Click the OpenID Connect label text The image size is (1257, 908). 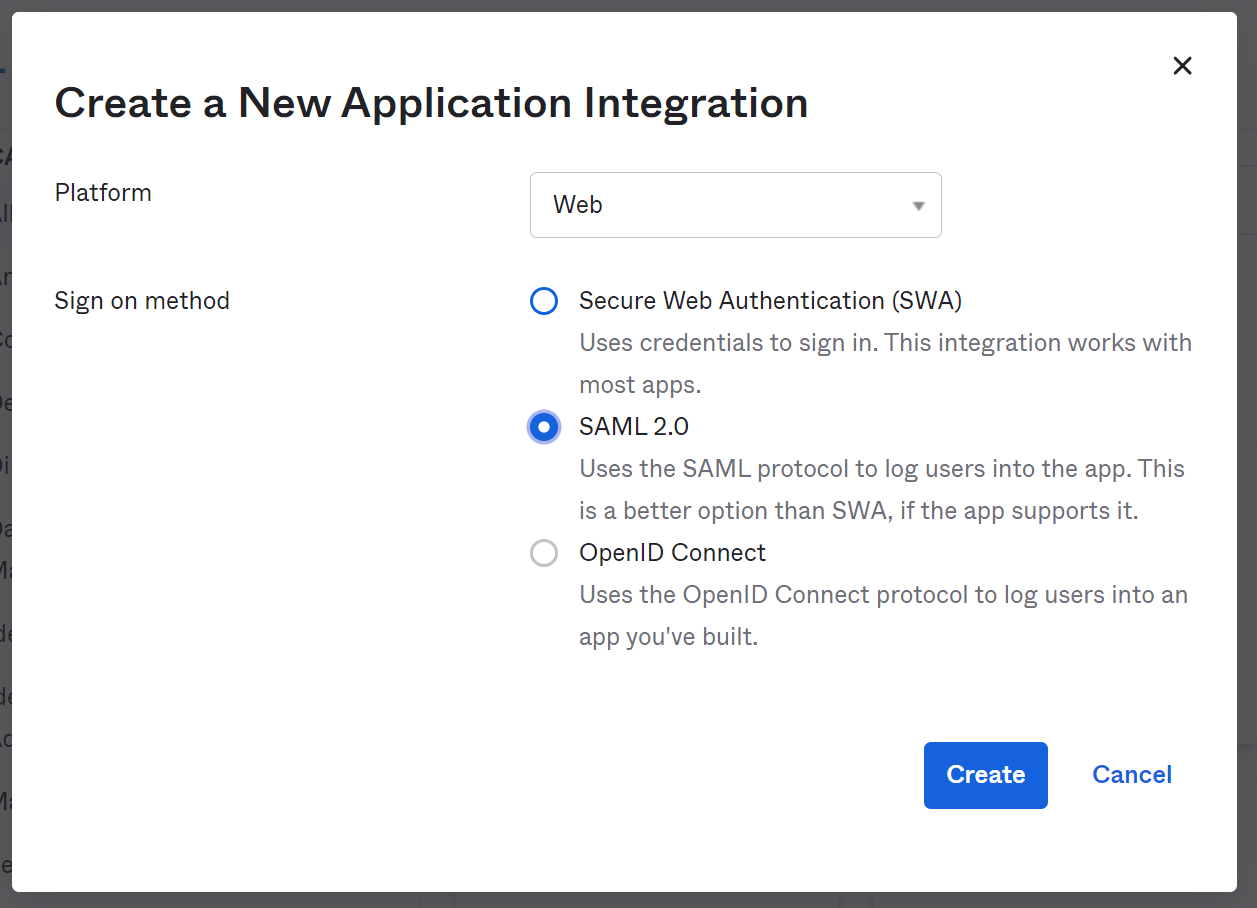(x=672, y=552)
